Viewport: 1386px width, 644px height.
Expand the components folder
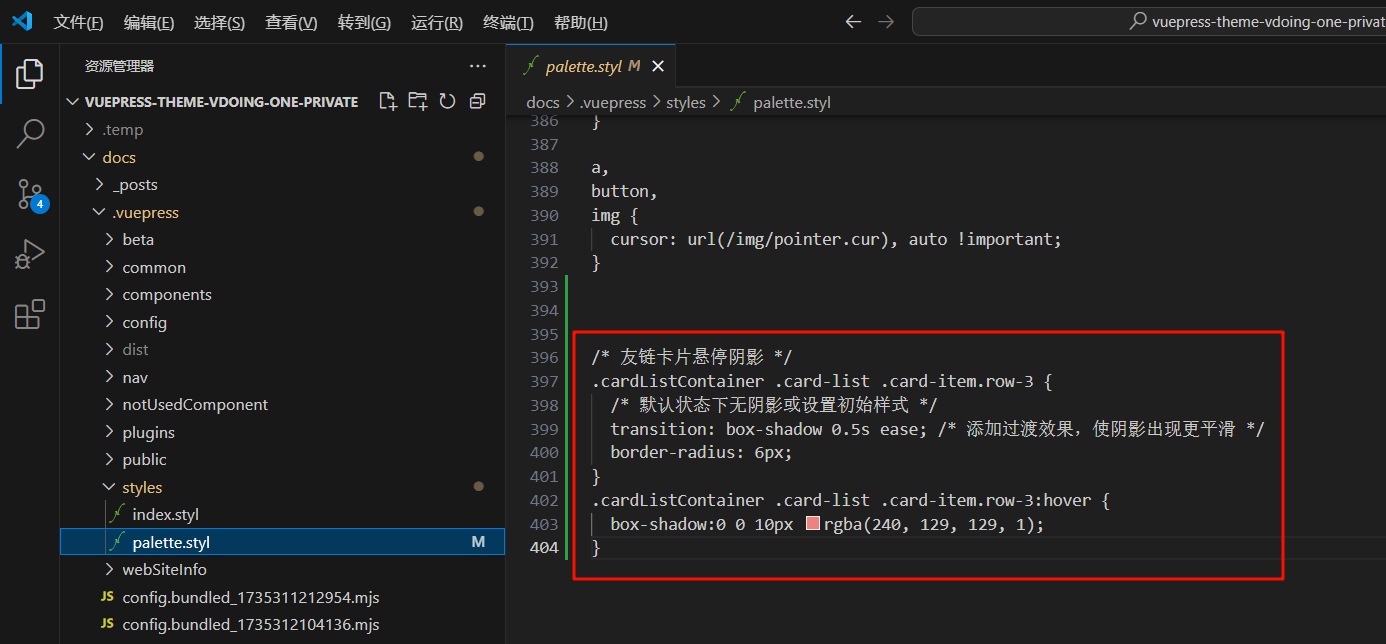click(x=282, y=295)
